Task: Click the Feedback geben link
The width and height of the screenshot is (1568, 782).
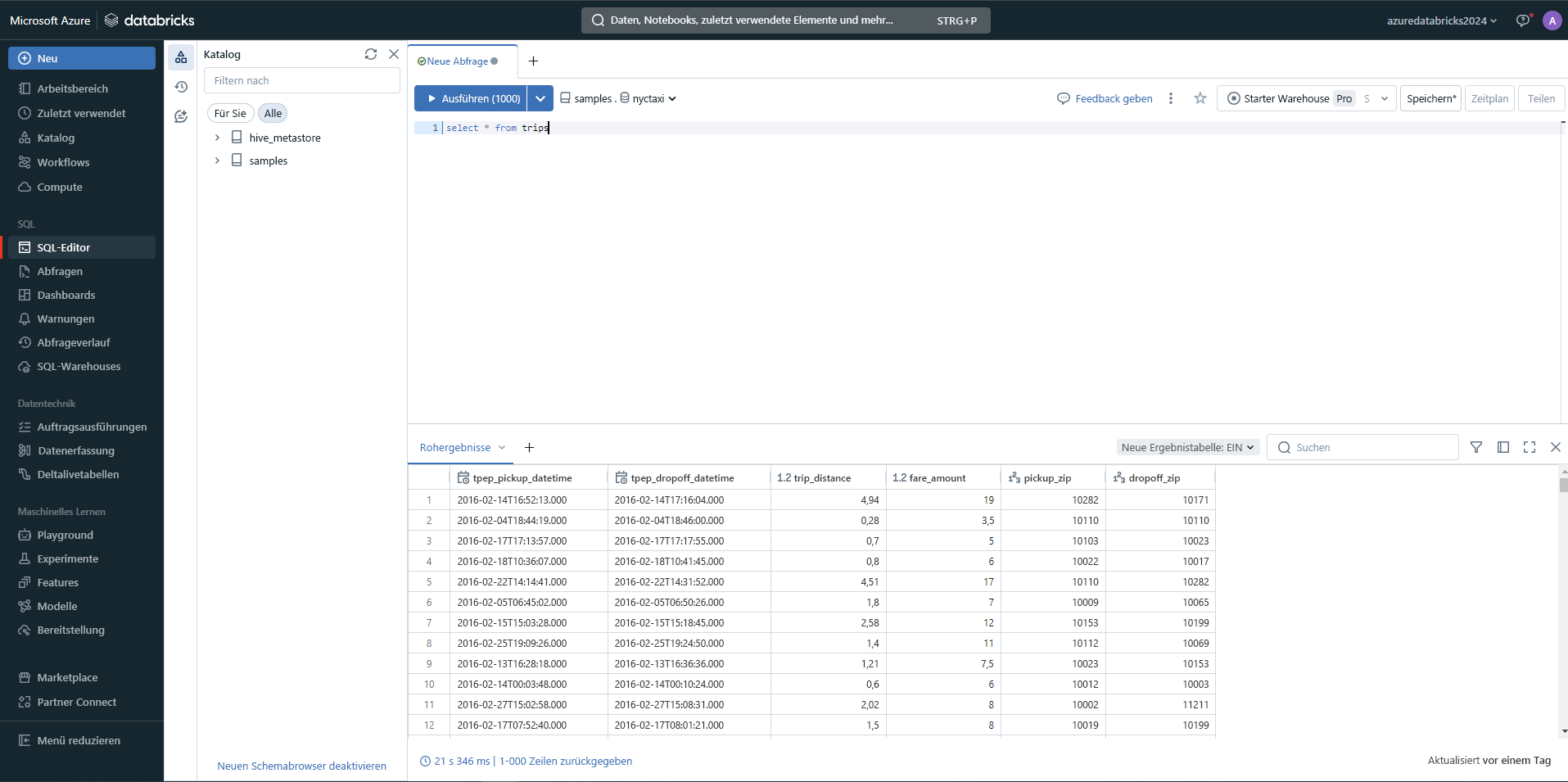Action: point(1105,98)
